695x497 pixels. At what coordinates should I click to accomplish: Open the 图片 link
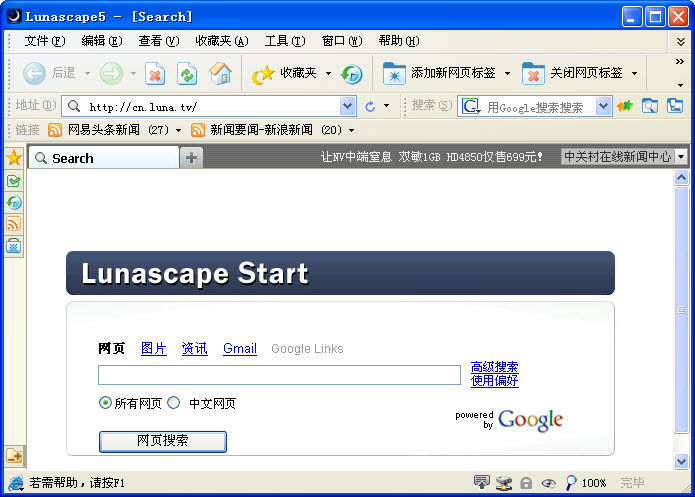(x=153, y=348)
